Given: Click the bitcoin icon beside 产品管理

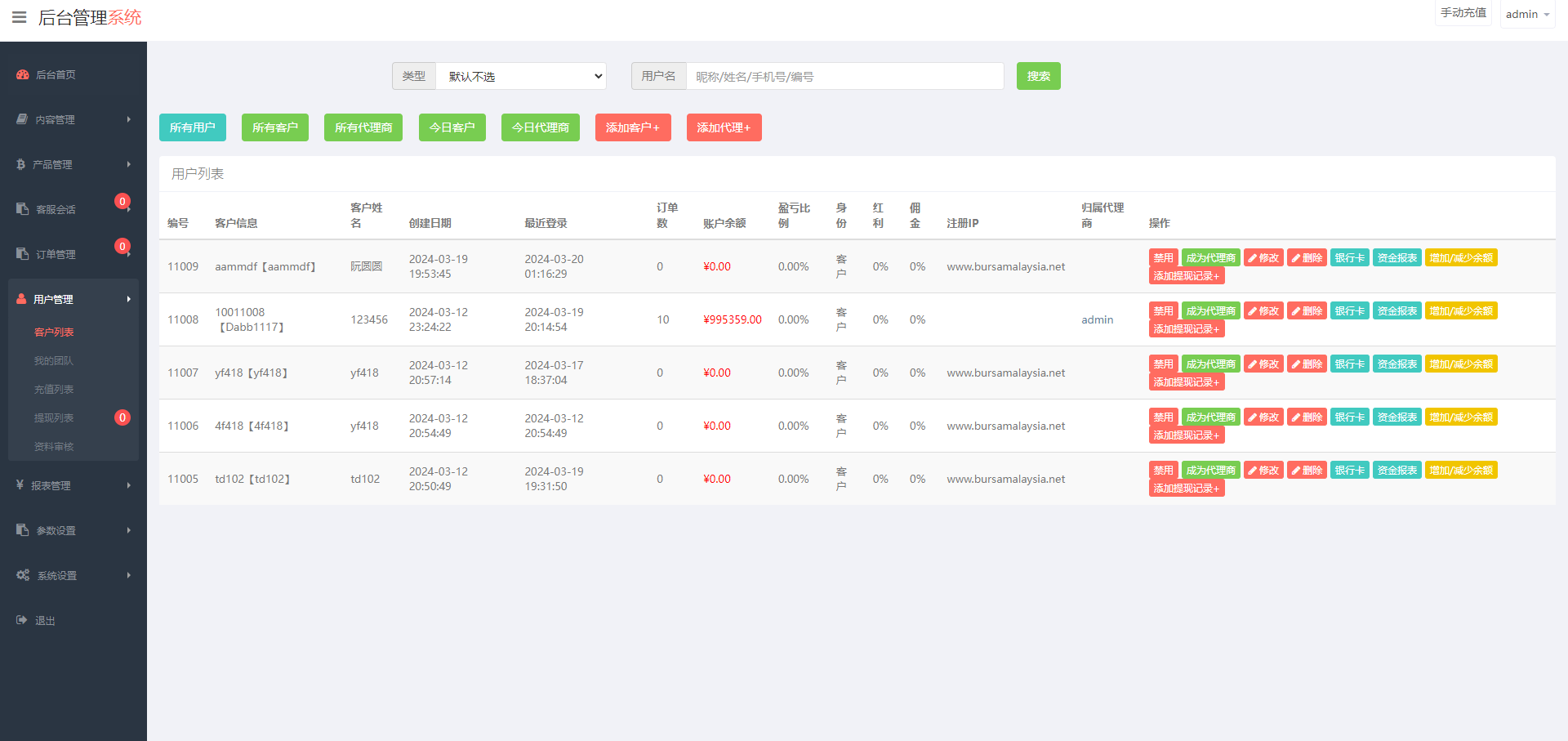Looking at the screenshot, I should (21, 164).
